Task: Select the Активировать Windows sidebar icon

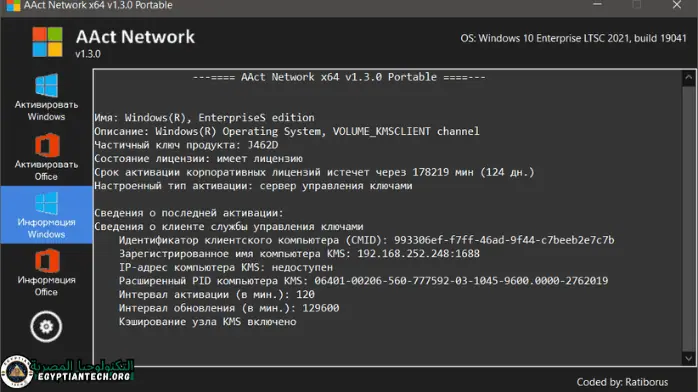Action: [46, 97]
